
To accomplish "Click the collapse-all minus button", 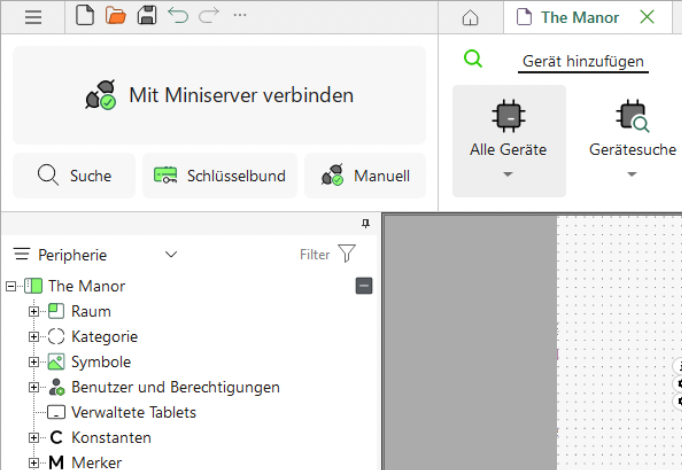I will click(364, 286).
